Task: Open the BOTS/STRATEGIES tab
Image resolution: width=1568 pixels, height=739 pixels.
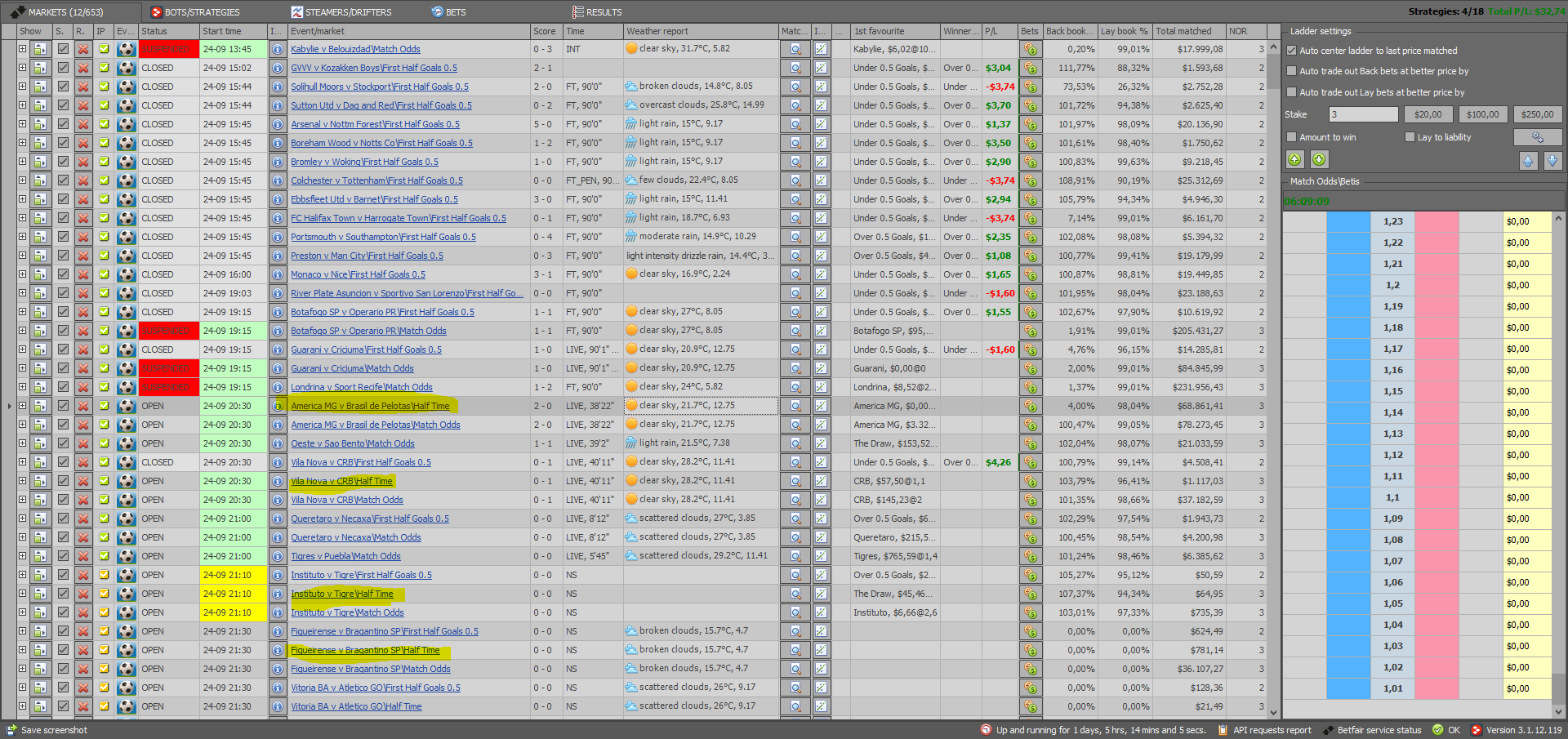Action: [x=195, y=12]
